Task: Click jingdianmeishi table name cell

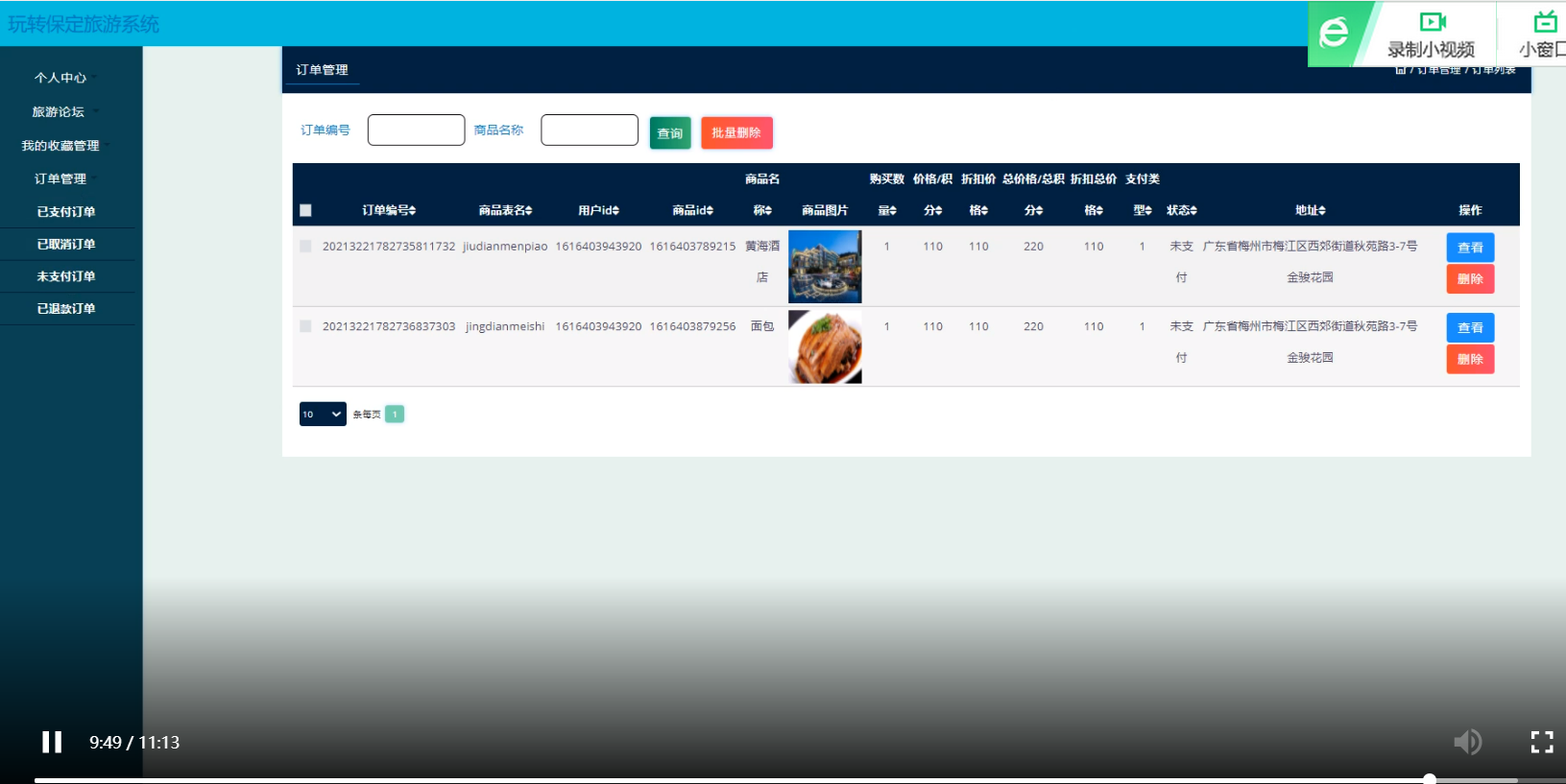Action: click(x=505, y=326)
